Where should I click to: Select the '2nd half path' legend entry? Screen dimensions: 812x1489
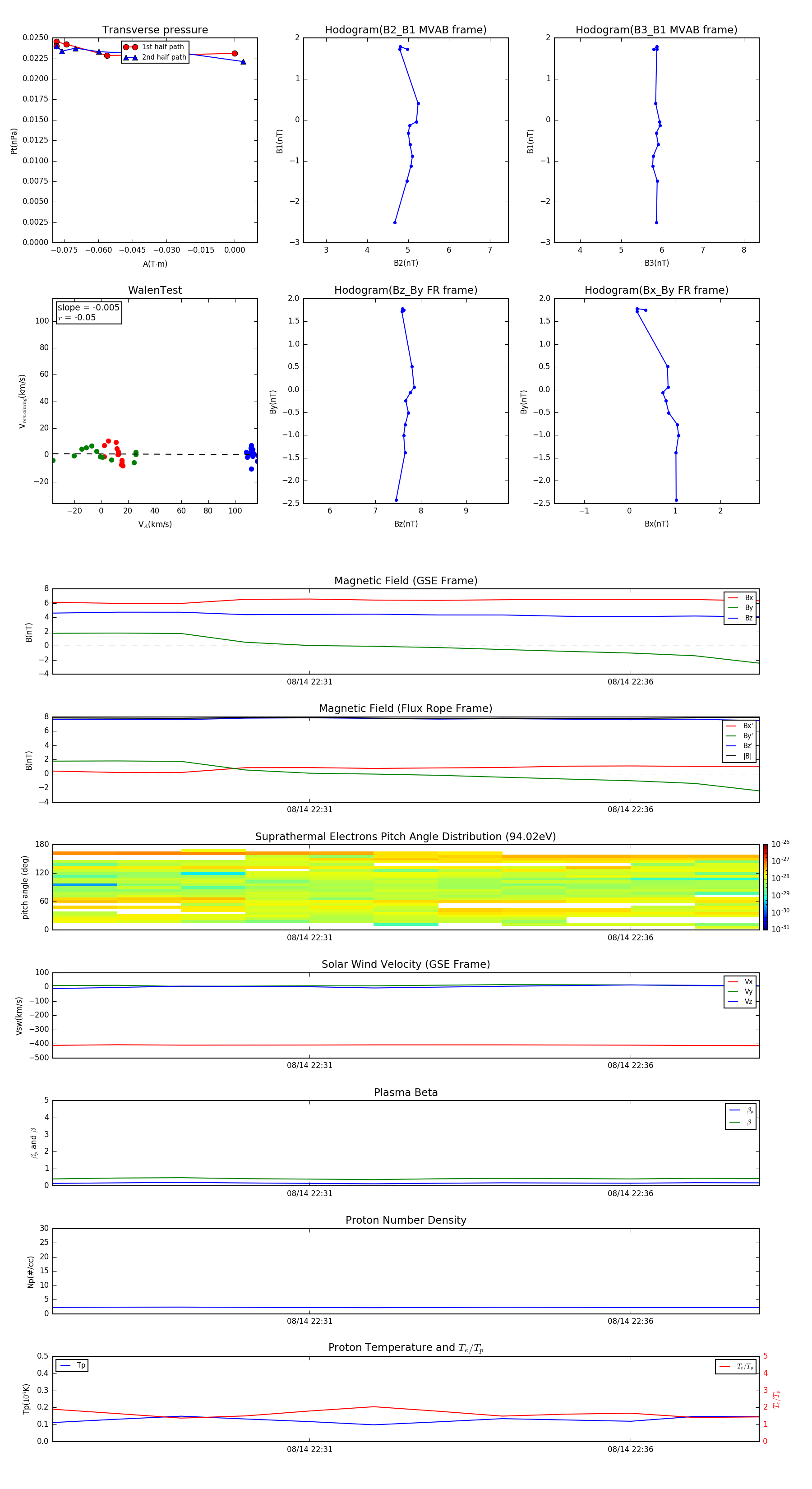pyautogui.click(x=154, y=57)
